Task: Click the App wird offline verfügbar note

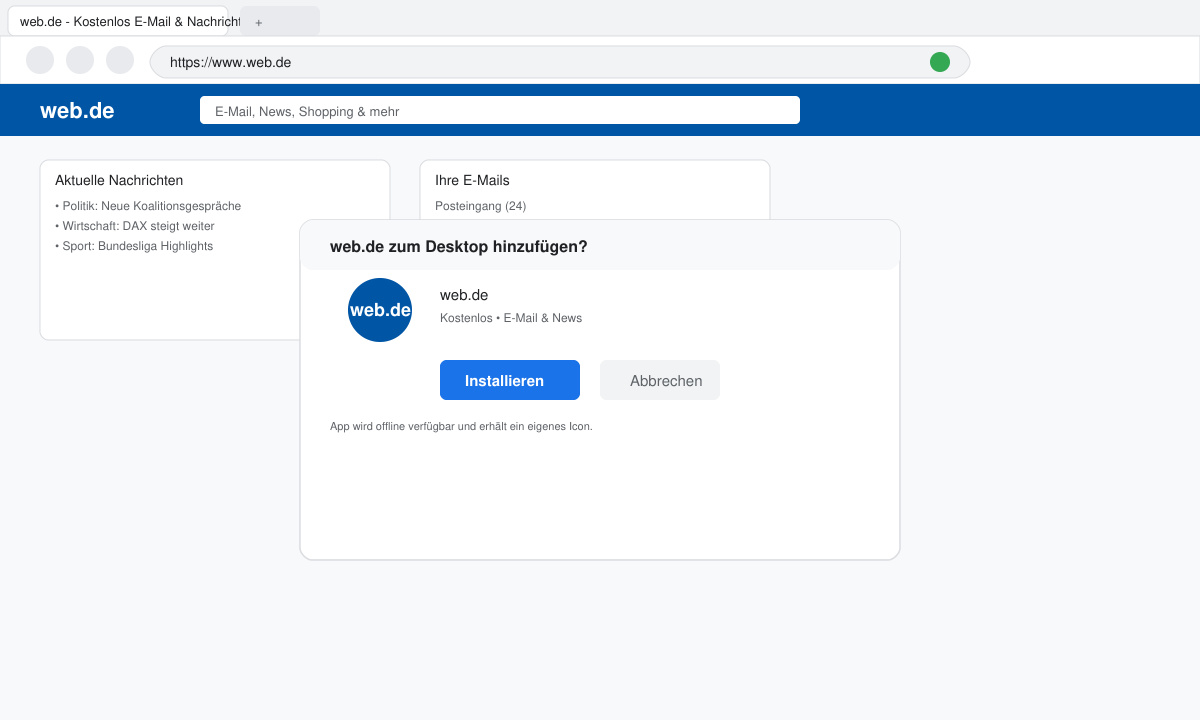Action: point(461,426)
